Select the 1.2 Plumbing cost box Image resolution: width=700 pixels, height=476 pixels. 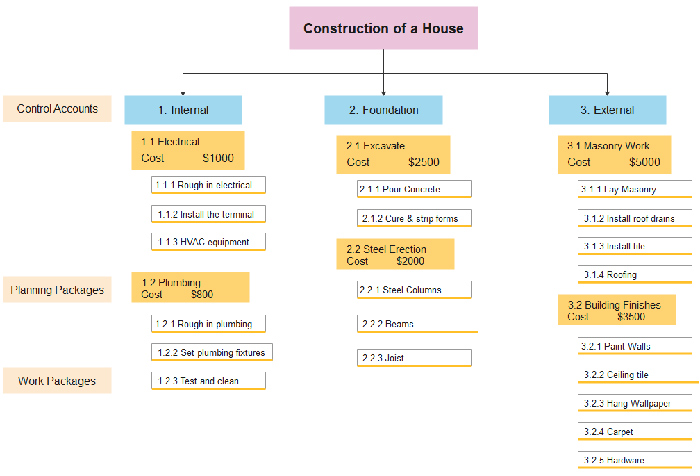[x=190, y=288]
